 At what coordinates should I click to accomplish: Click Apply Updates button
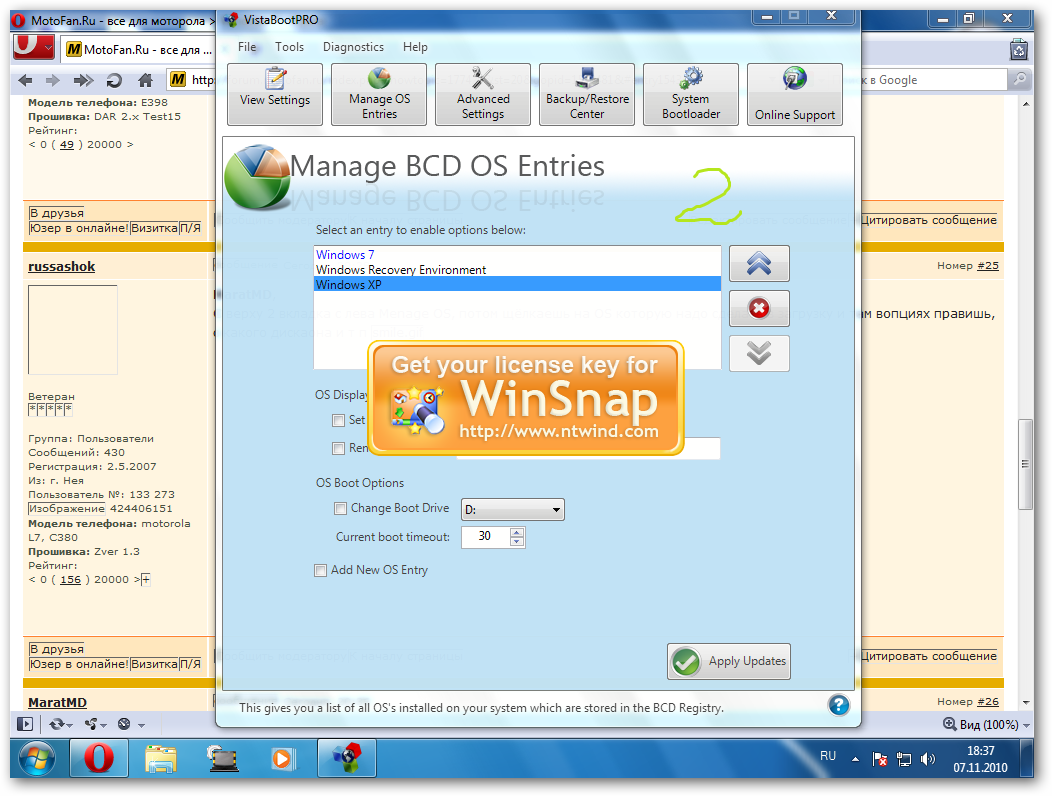(729, 661)
